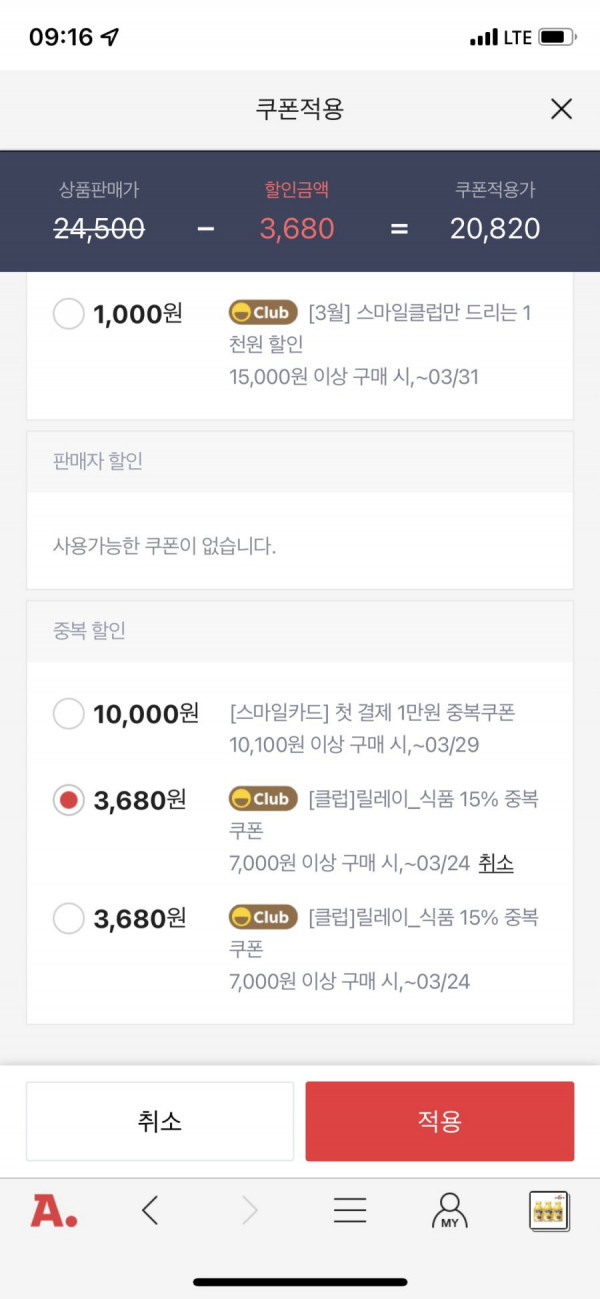This screenshot has width=600, height=1299.
Task: Choose the unselected 3,680원 coupon radio
Action: pyautogui.click(x=68, y=918)
